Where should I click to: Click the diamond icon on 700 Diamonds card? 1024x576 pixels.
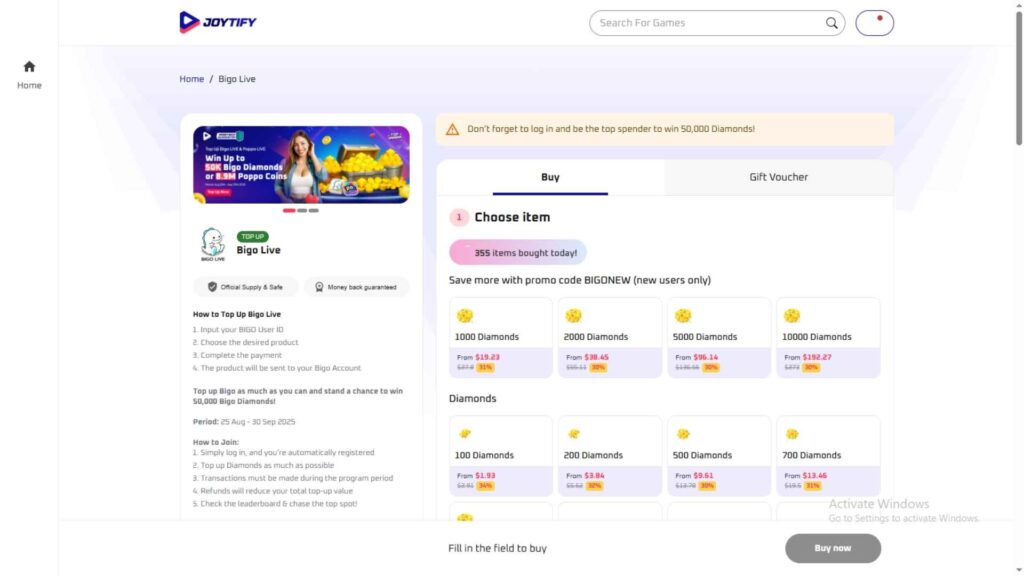coord(792,434)
